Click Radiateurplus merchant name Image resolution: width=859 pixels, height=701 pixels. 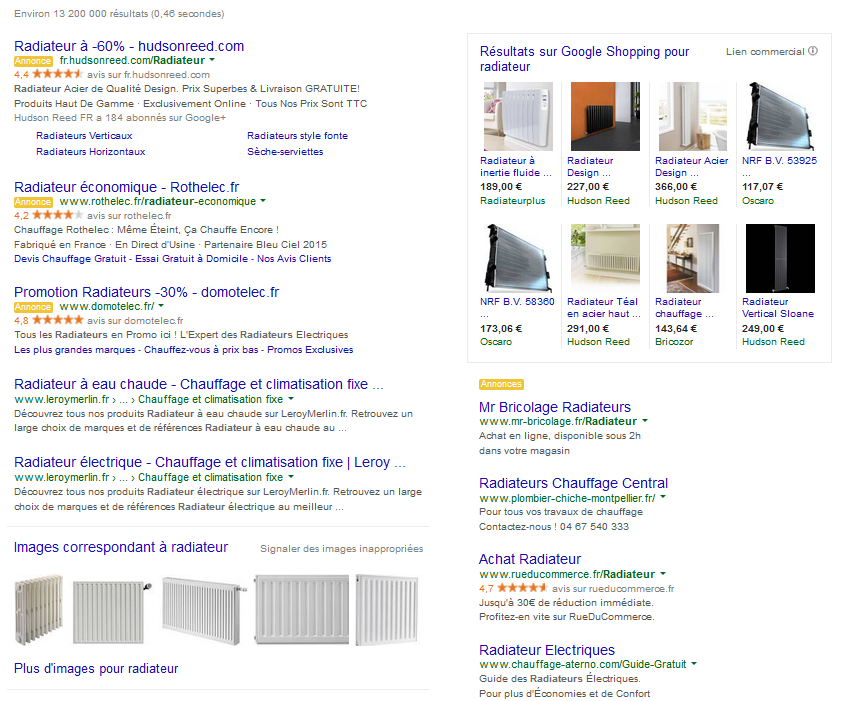pos(512,200)
